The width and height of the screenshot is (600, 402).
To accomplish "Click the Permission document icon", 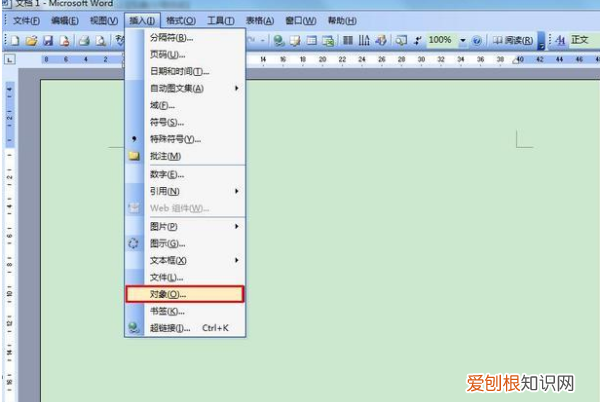I will coord(64,41).
